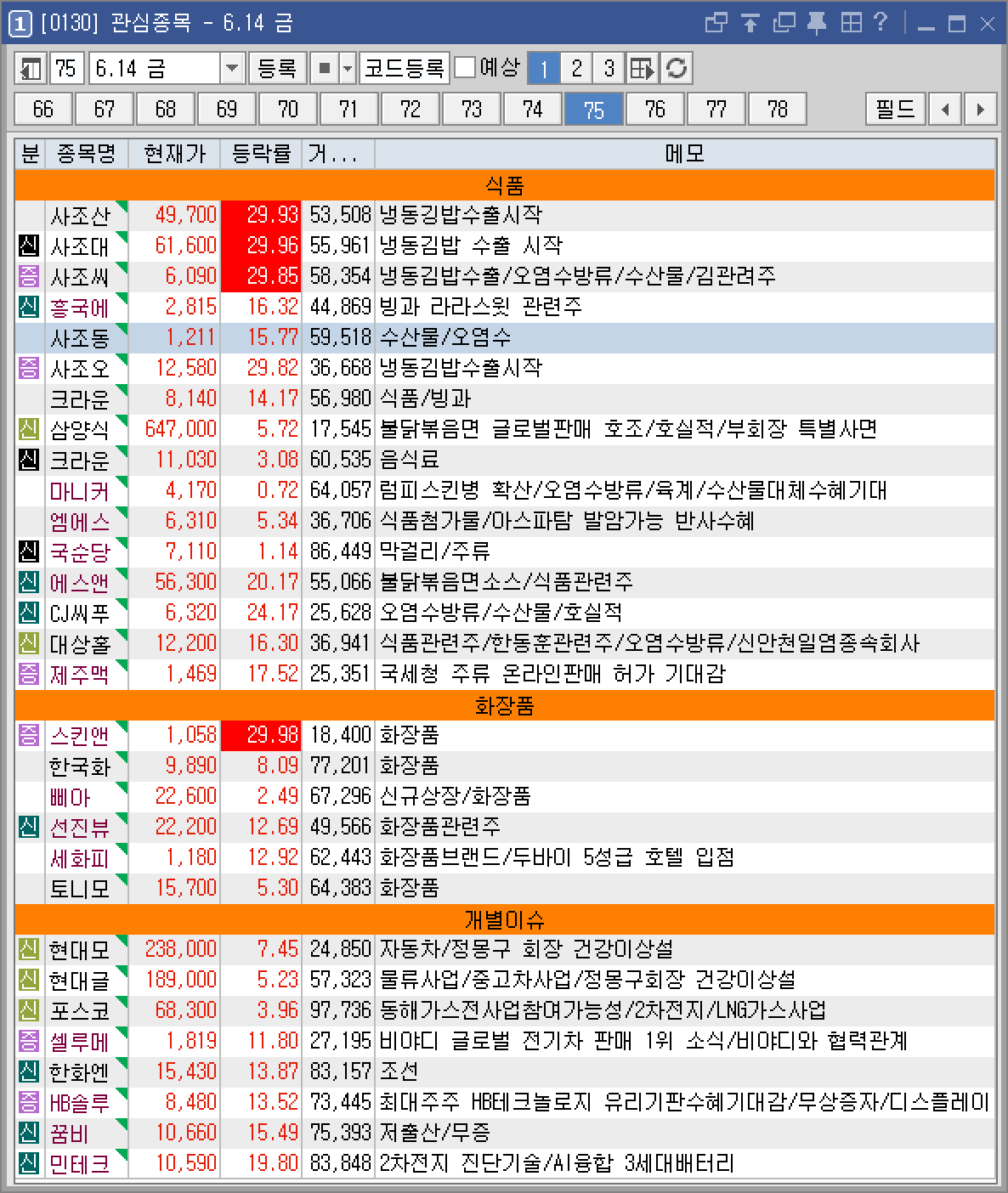Click the duplicate window icon in title bar
Image resolution: width=1008 pixels, height=1193 pixels.
click(x=783, y=23)
